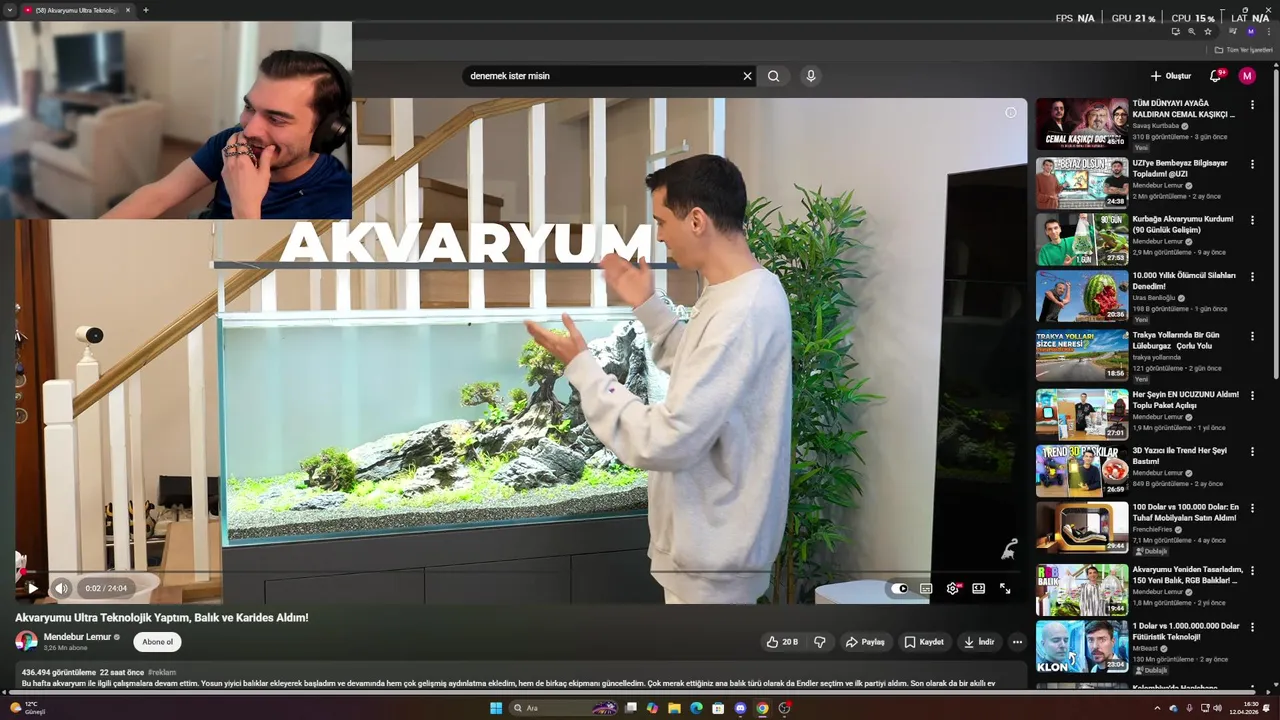Open the Windows Start button
Viewport: 1280px width, 720px height.
click(x=496, y=708)
